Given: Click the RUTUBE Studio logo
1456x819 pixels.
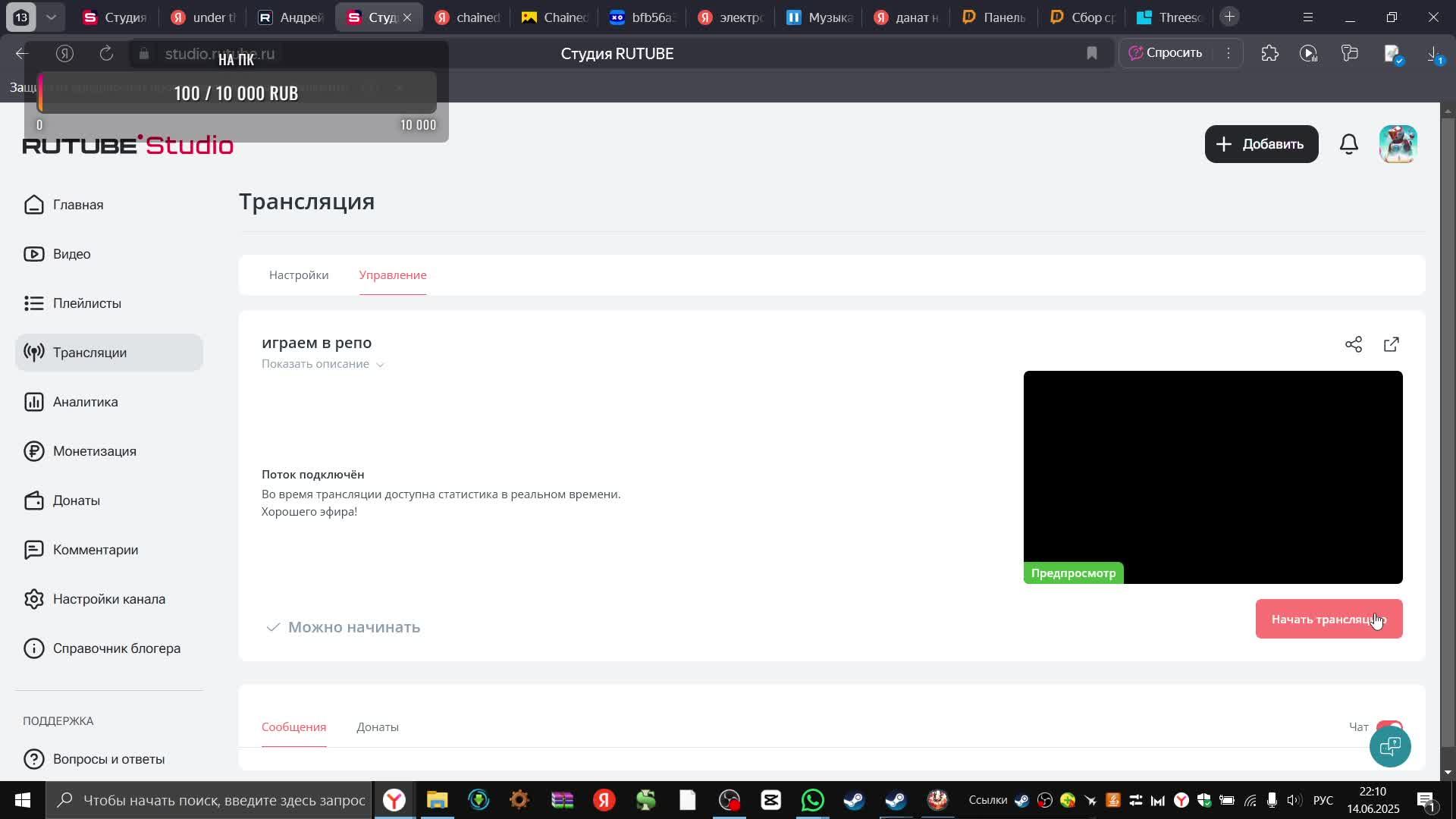Looking at the screenshot, I should (128, 144).
